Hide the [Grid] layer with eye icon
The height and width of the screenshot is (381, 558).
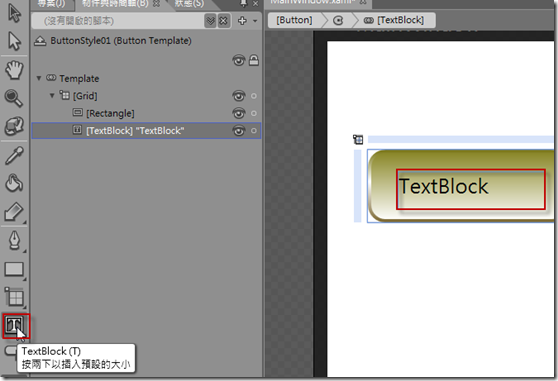point(239,96)
